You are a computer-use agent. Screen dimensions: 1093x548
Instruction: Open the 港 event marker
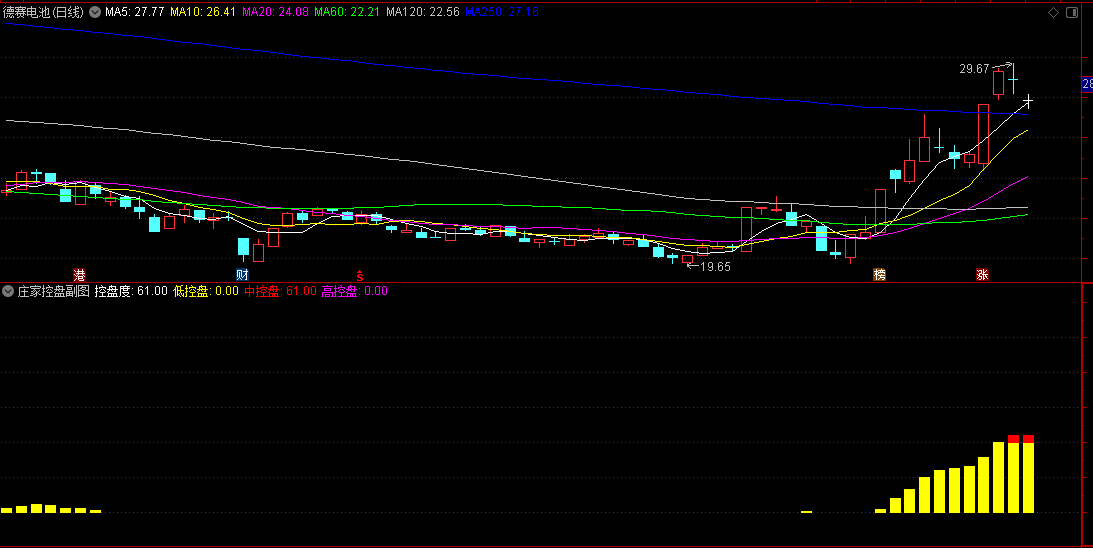point(79,275)
